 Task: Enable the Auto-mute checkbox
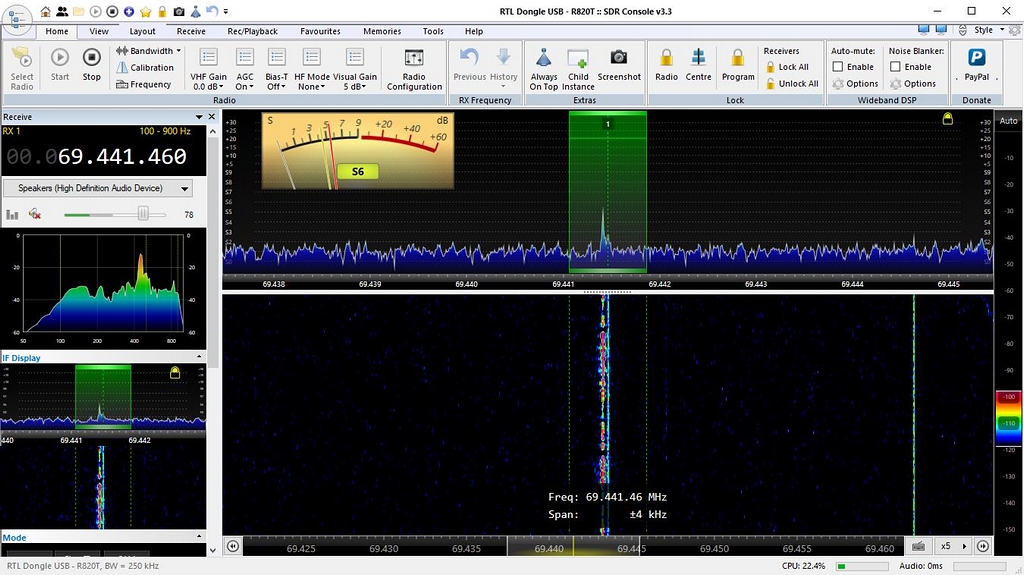[838, 67]
